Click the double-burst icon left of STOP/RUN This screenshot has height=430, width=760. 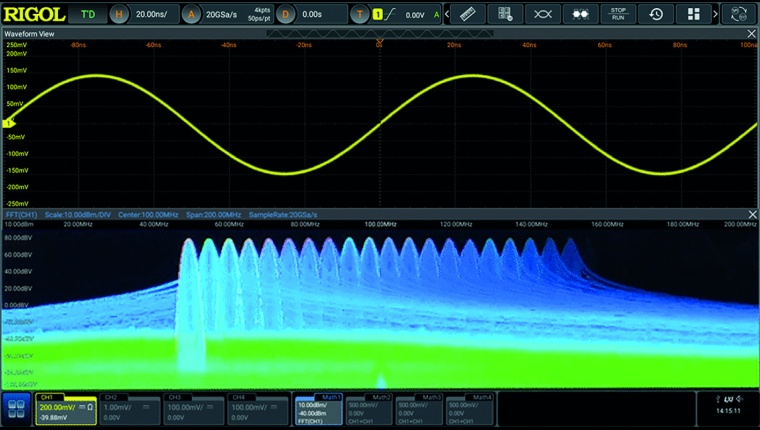click(x=580, y=14)
